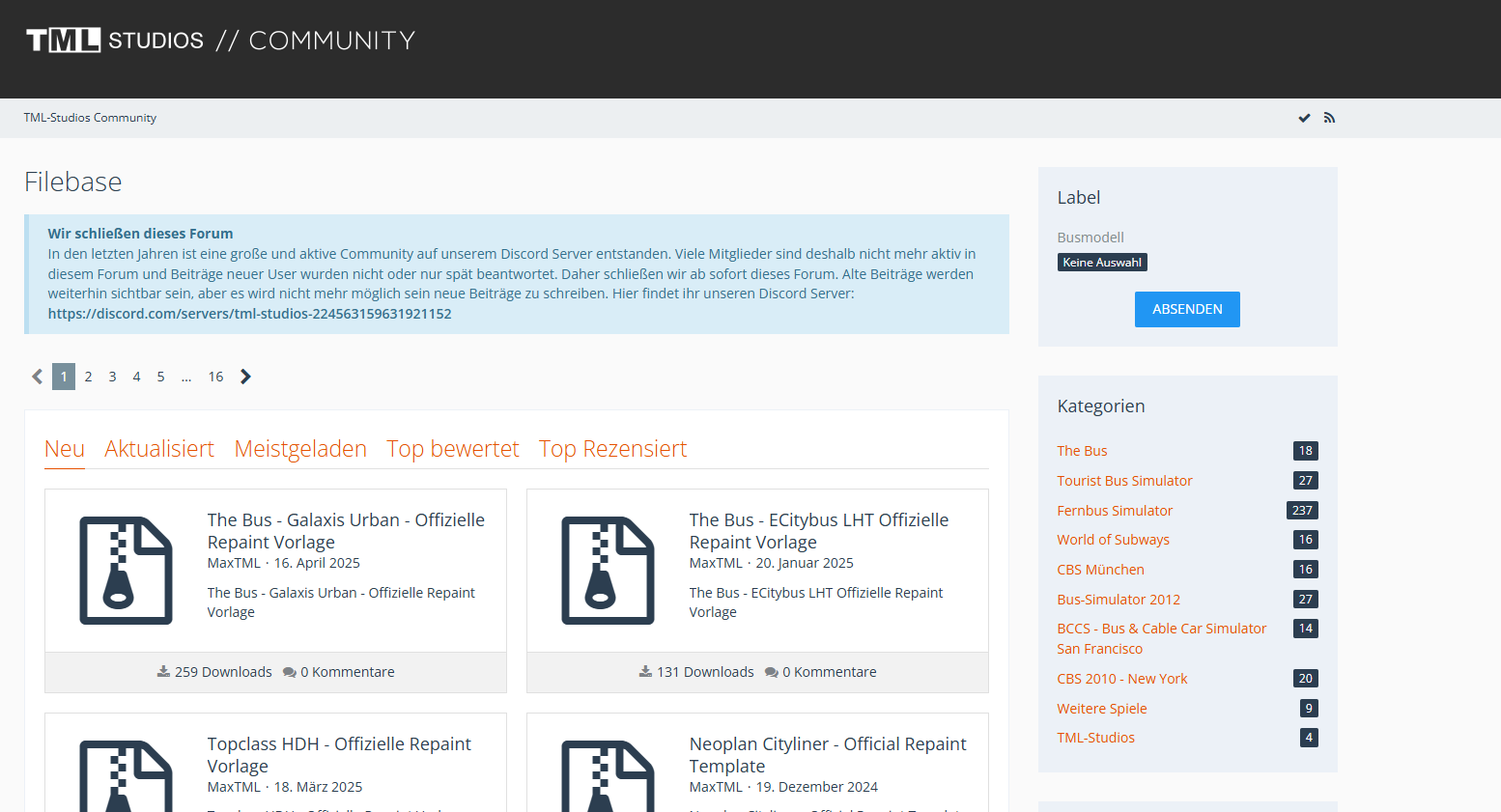Click the RSS feed icon
Screen dimensions: 1501x812
point(1329,118)
